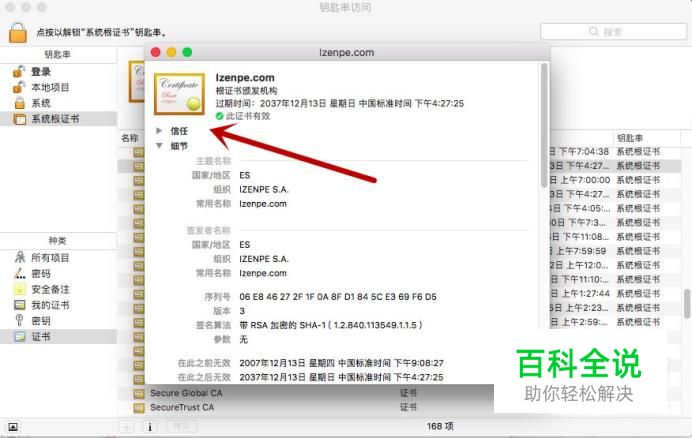This screenshot has height=438, width=692.
Task: Click the main list scrollbar
Action: 687,304
